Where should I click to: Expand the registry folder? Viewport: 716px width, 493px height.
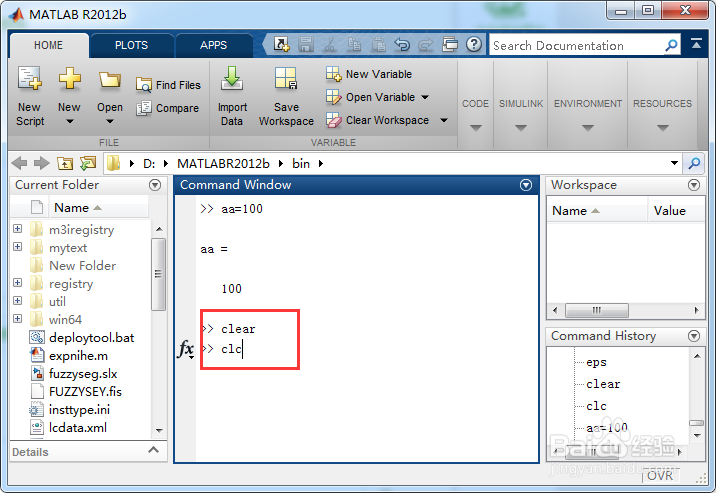click(17, 283)
